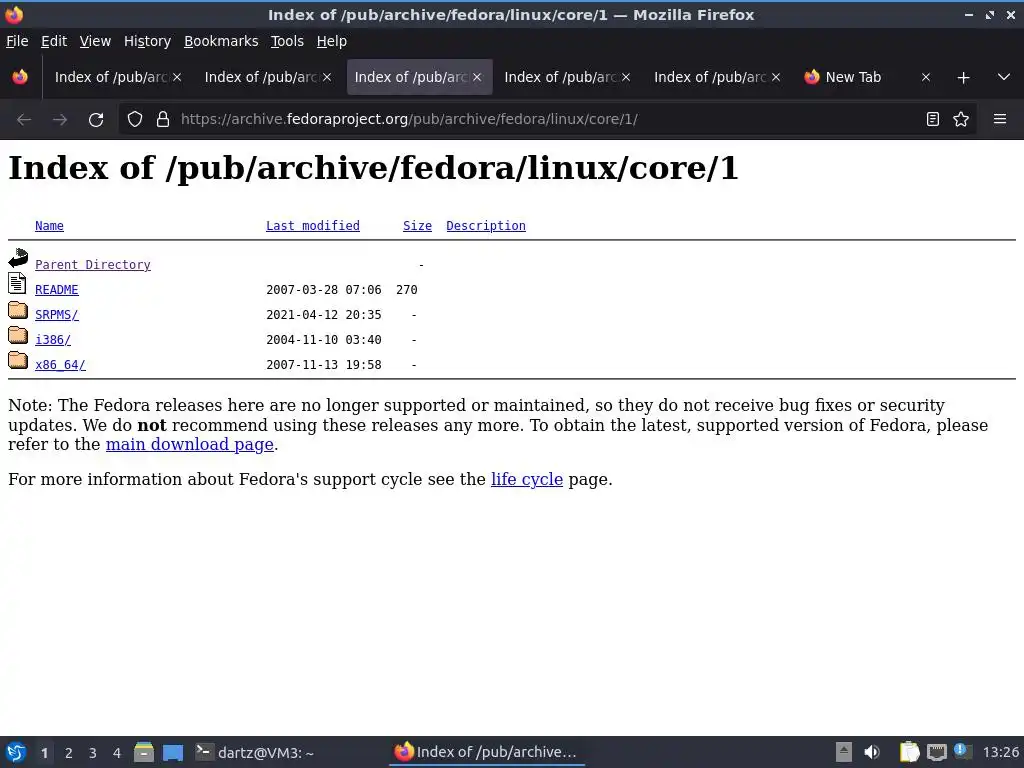The height and width of the screenshot is (768, 1024).
Task: Open the volume speaker tray icon
Action: (x=872, y=752)
